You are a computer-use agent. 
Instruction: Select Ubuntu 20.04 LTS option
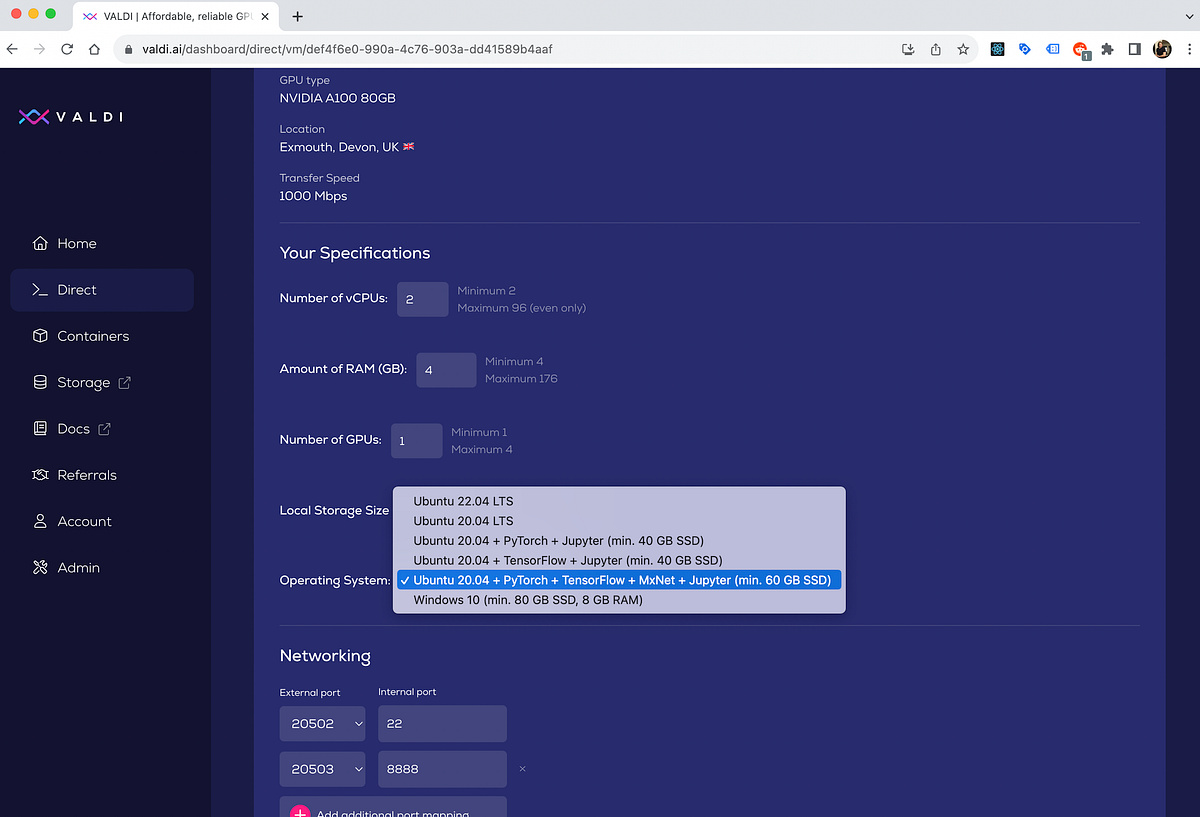click(x=620, y=521)
